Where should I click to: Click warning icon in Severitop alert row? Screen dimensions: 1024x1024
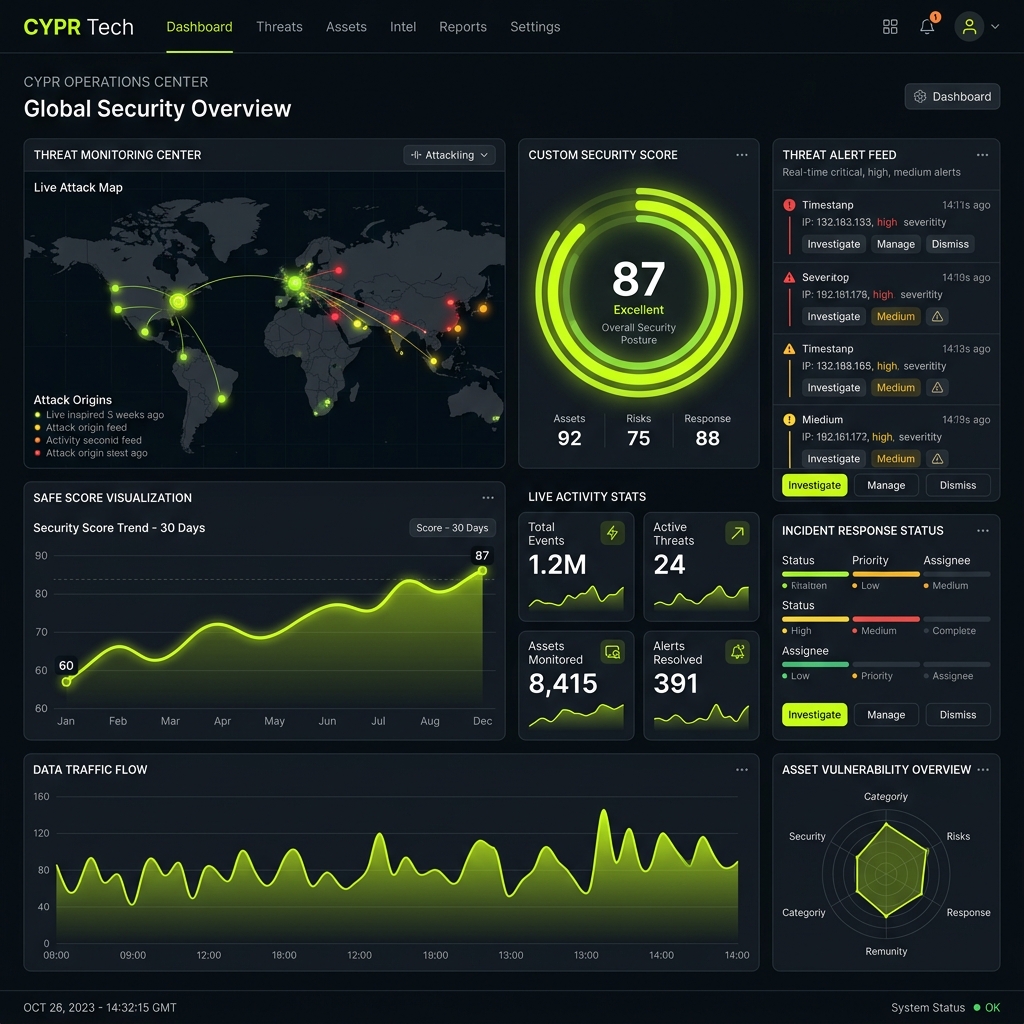point(937,317)
